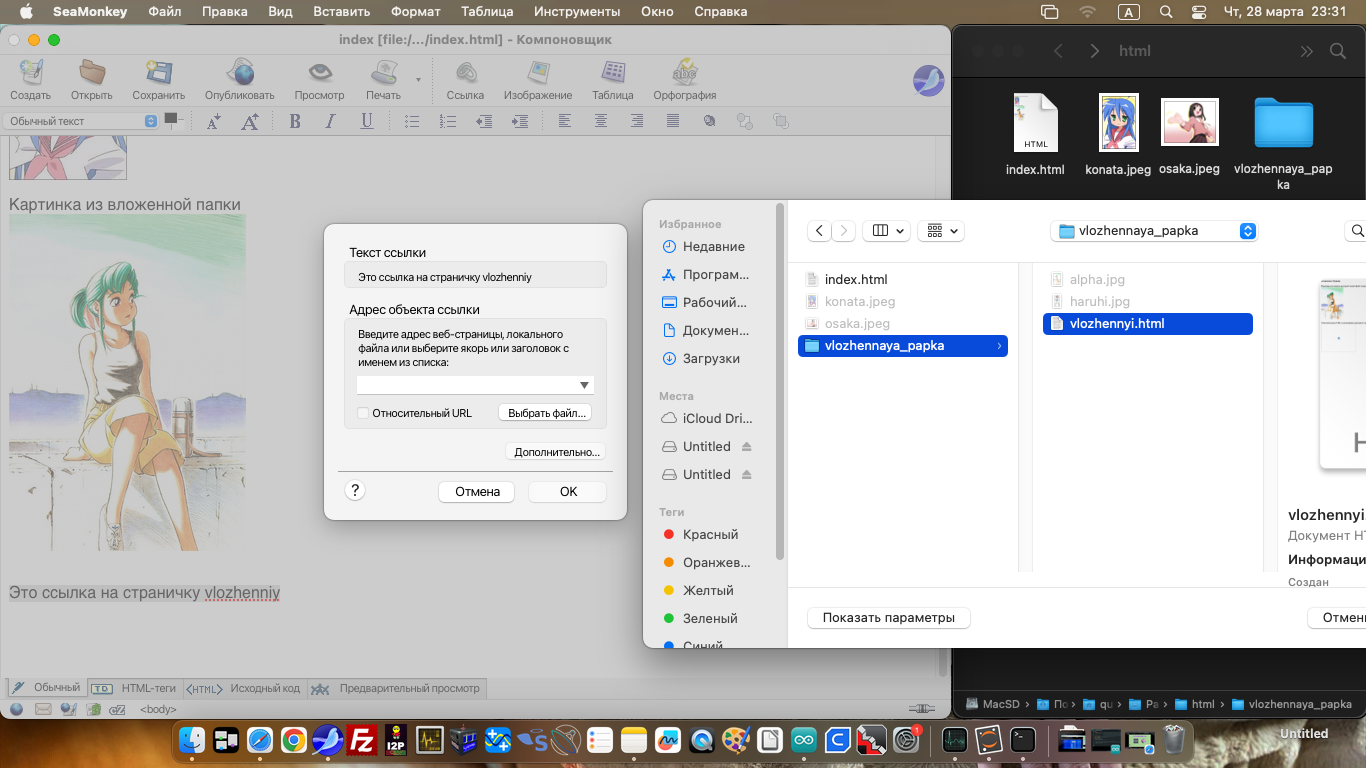Open the Орфография spell check tool
The image size is (1366, 768).
click(x=684, y=79)
